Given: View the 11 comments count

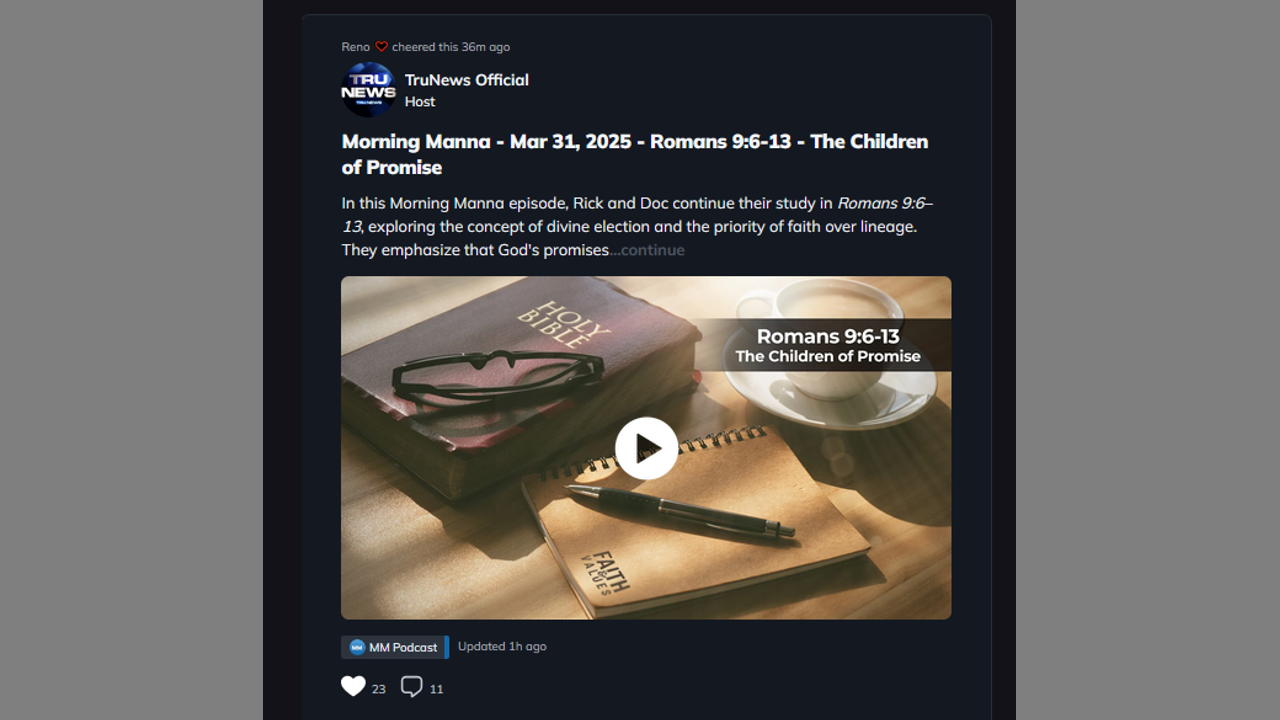Looking at the screenshot, I should (436, 689).
